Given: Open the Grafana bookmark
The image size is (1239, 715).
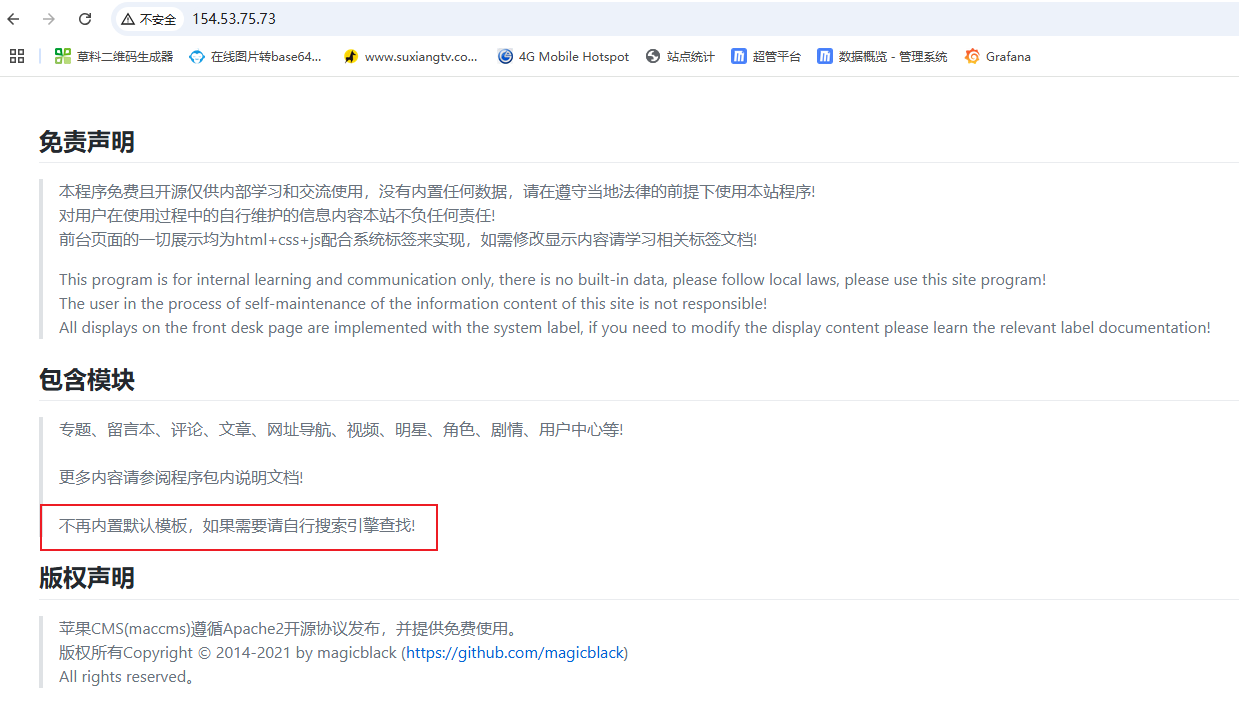Looking at the screenshot, I should pos(997,57).
